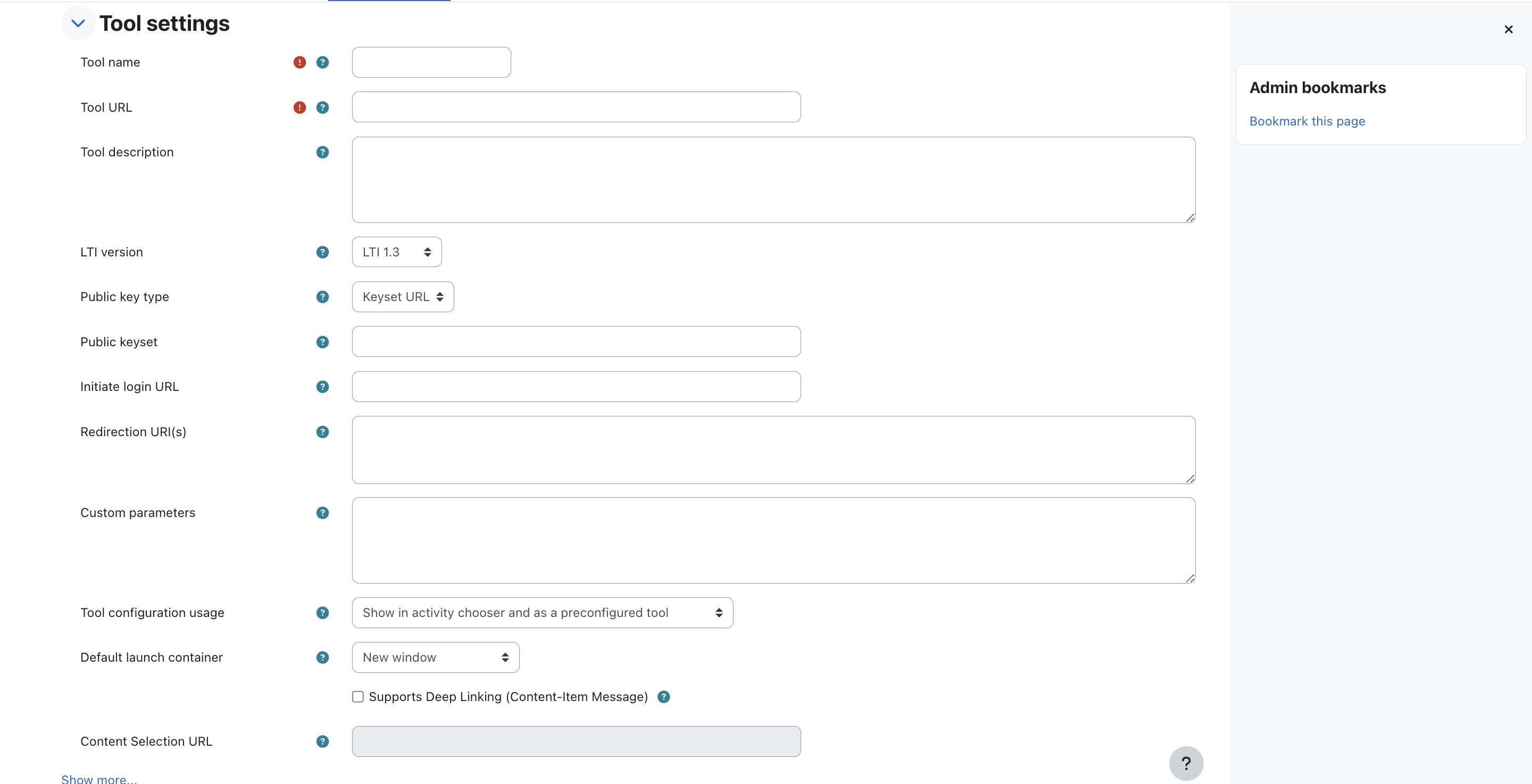The image size is (1532, 784).
Task: Click the Show more... link
Action: [x=99, y=779]
